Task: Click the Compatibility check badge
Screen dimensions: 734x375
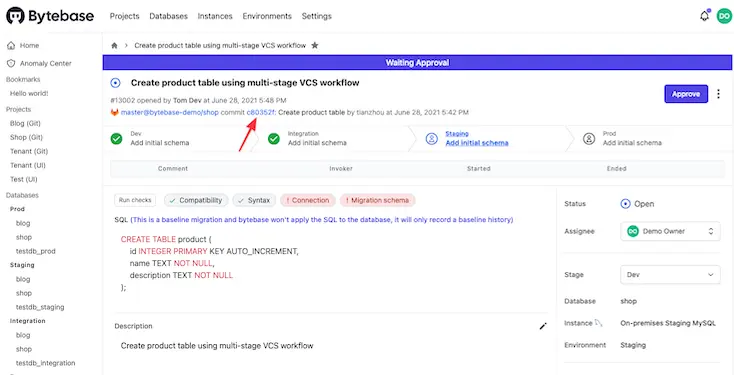Action: coord(196,200)
